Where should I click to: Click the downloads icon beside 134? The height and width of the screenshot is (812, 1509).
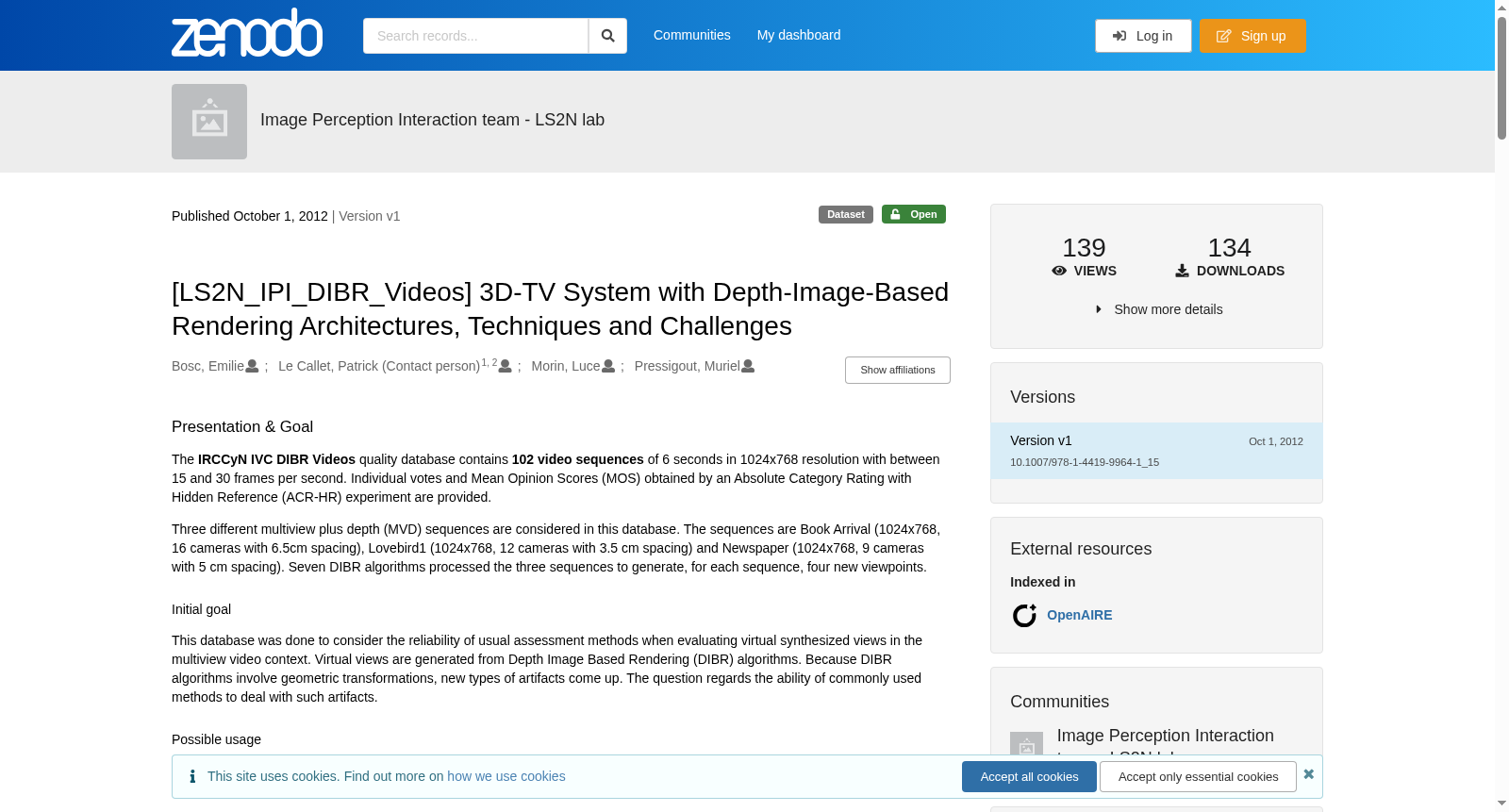click(1182, 271)
